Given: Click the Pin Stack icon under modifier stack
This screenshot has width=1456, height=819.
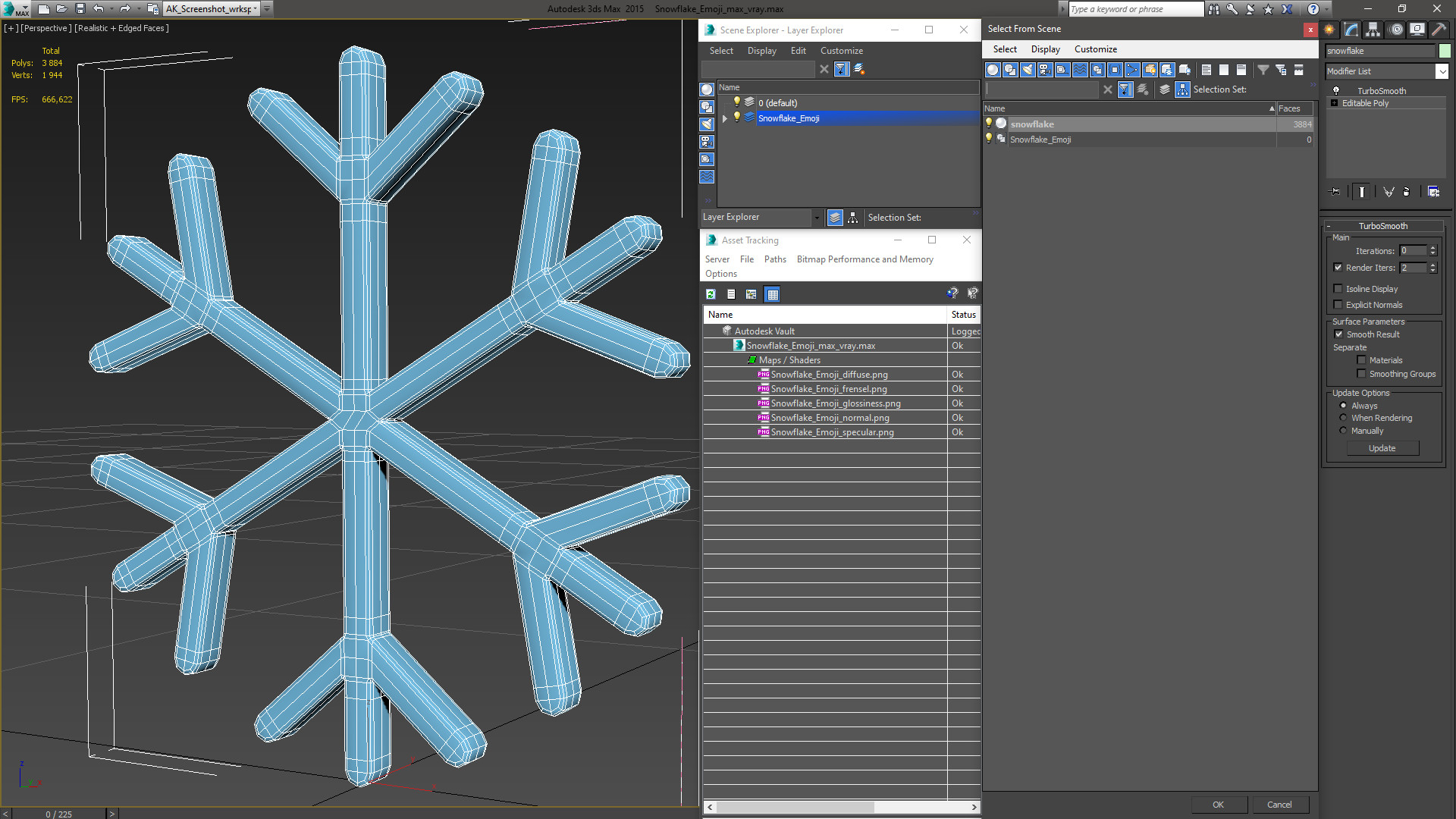Looking at the screenshot, I should coord(1335,192).
